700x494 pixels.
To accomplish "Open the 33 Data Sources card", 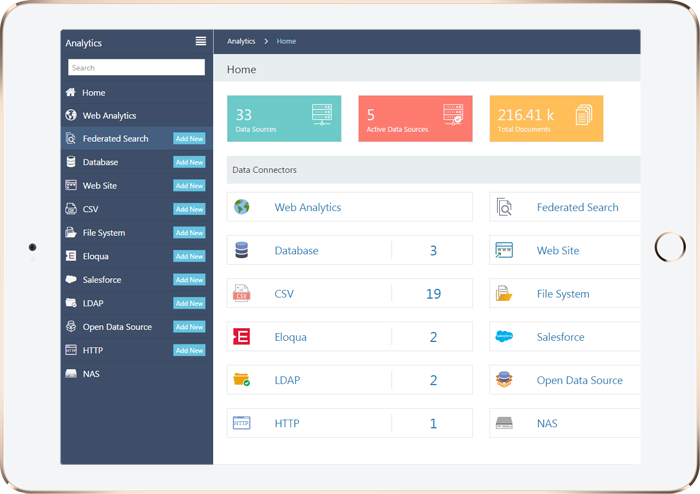I will tap(284, 118).
